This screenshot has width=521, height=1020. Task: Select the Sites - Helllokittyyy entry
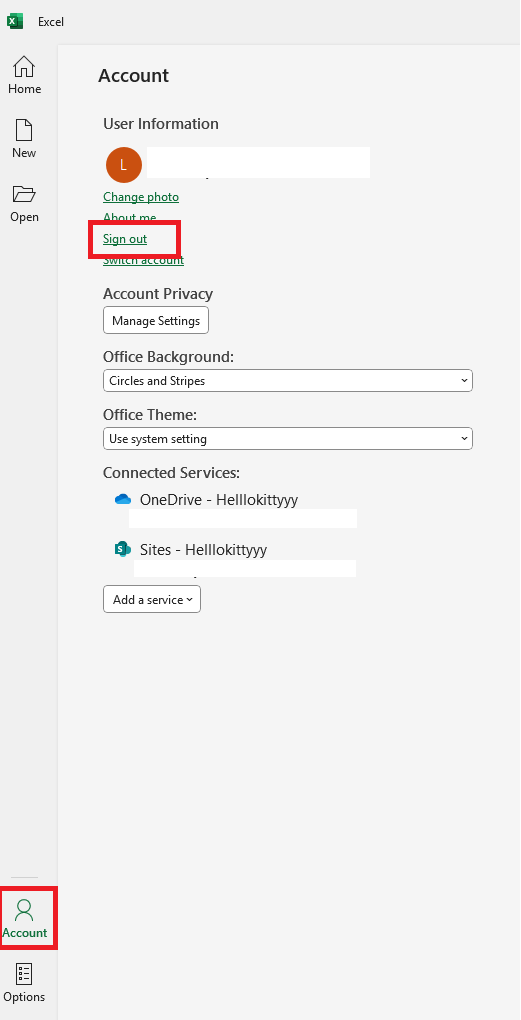203,550
